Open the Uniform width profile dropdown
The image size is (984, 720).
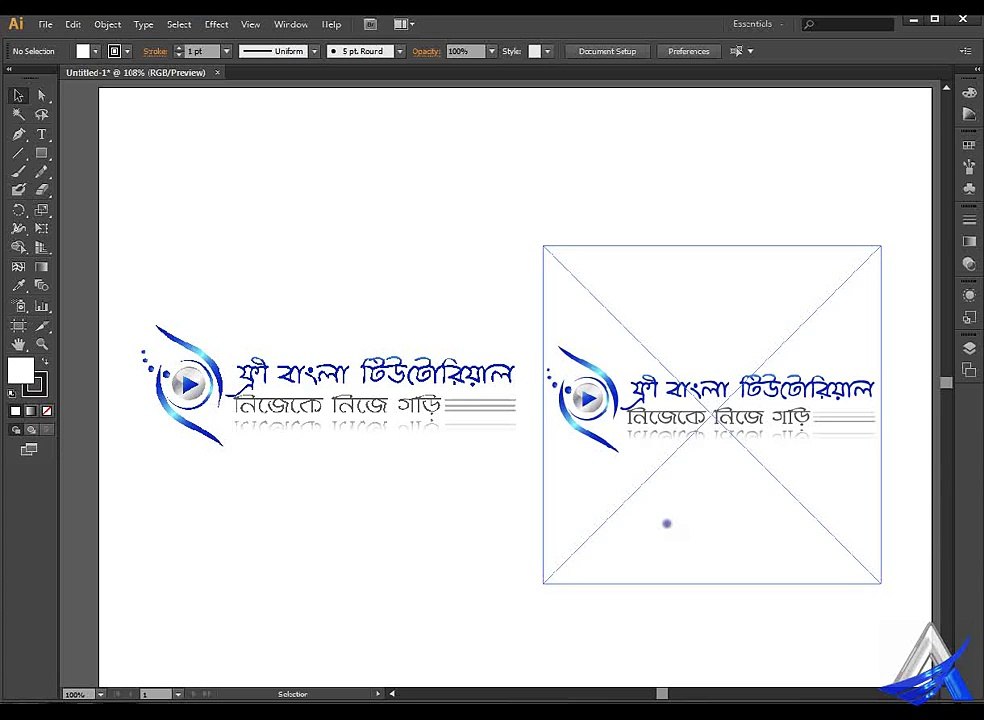[314, 51]
